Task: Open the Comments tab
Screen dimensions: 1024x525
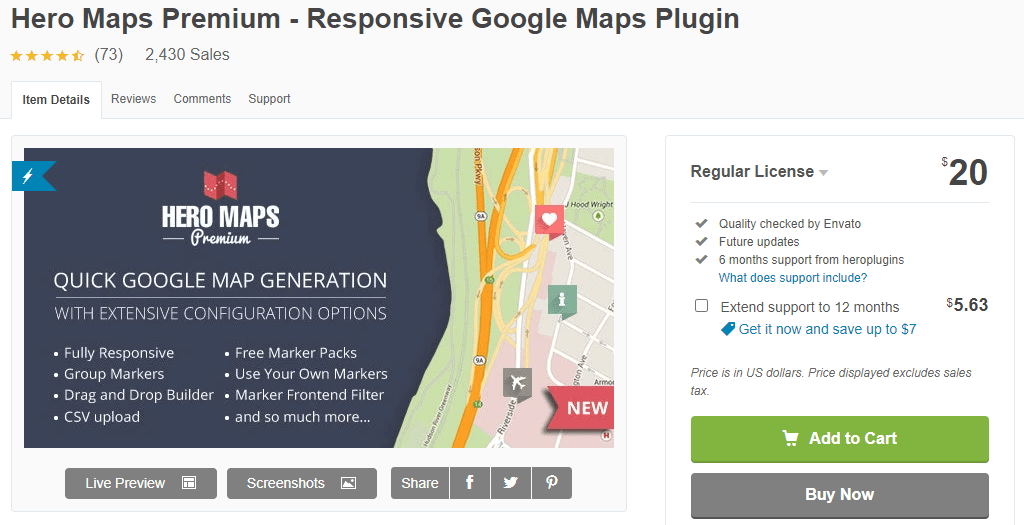Action: [x=202, y=99]
